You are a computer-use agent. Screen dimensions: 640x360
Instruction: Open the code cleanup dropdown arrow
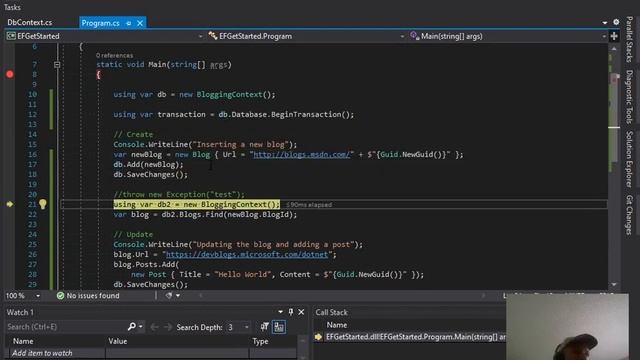tap(178, 296)
